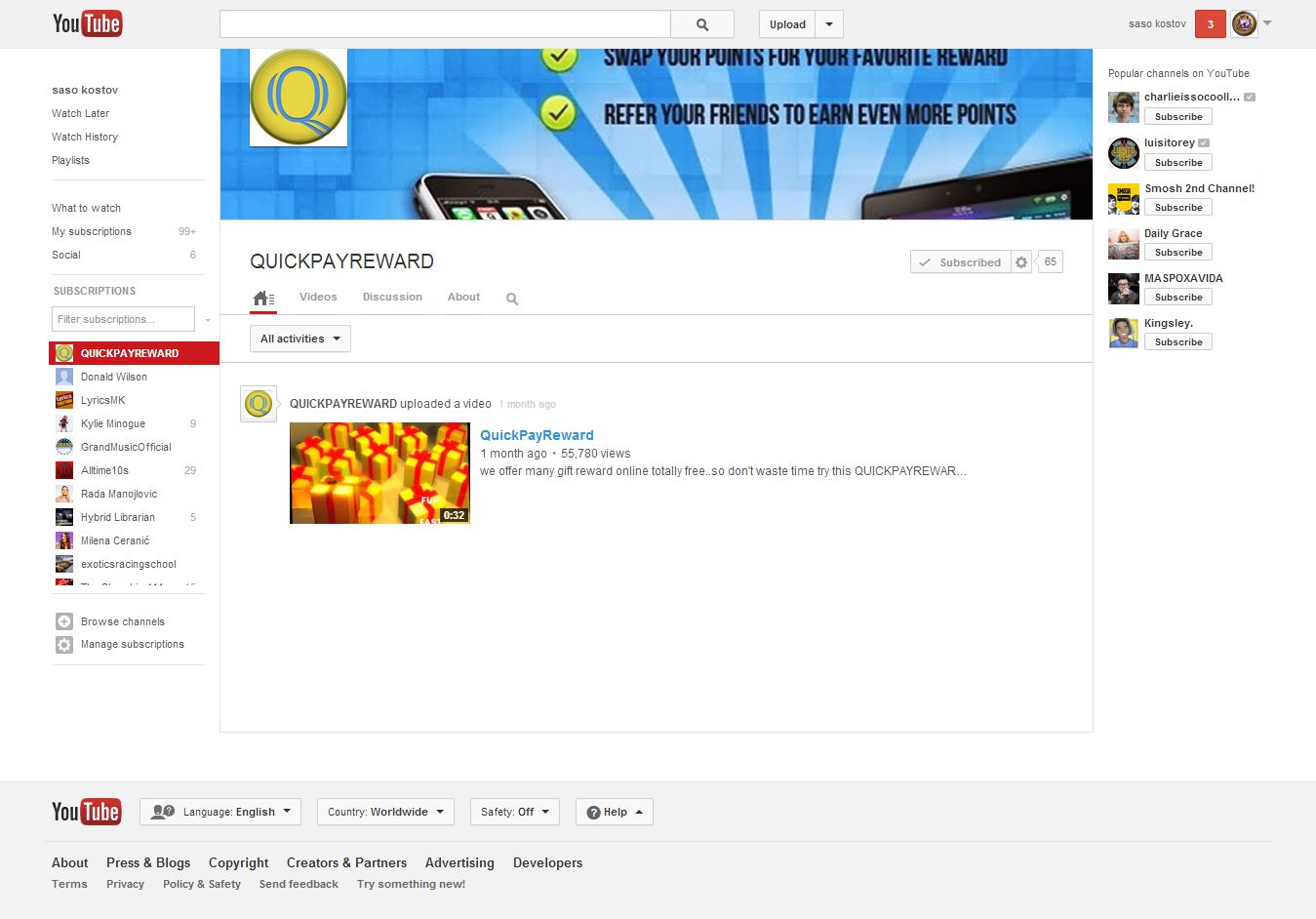Image resolution: width=1316 pixels, height=919 pixels.
Task: Switch to the Discussion tab
Action: coord(392,297)
